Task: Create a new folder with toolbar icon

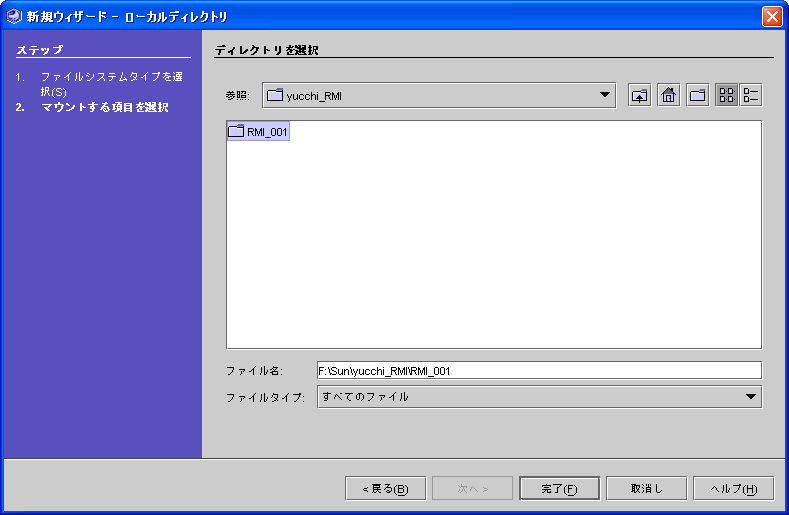Action: pos(697,95)
